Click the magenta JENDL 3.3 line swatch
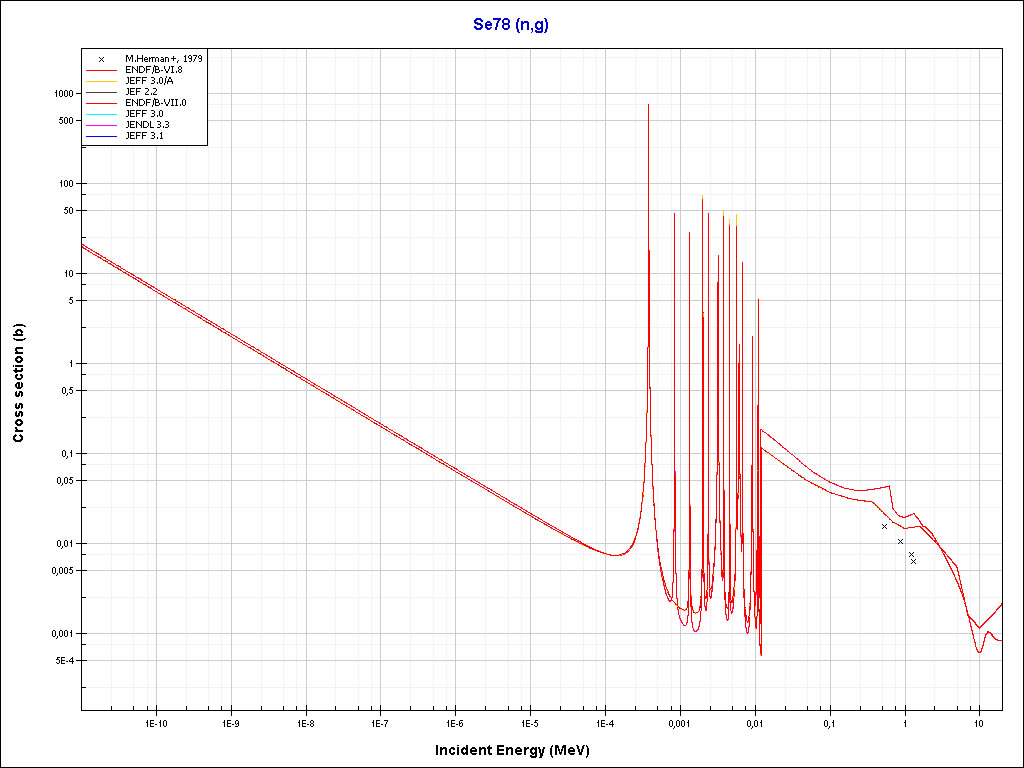The height and width of the screenshot is (768, 1024). (102, 125)
